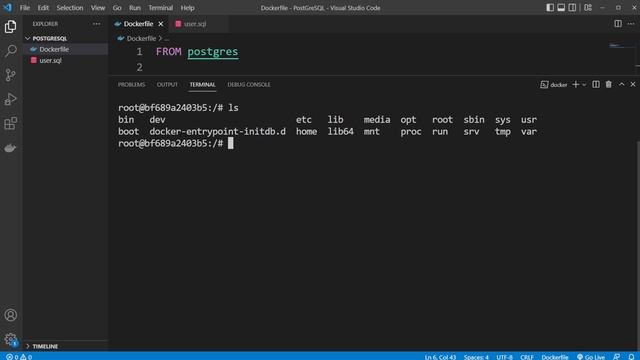Image resolution: width=640 pixels, height=360 pixels.
Task: Click Spaces: 4 indentation in status bar
Action: coord(476,357)
